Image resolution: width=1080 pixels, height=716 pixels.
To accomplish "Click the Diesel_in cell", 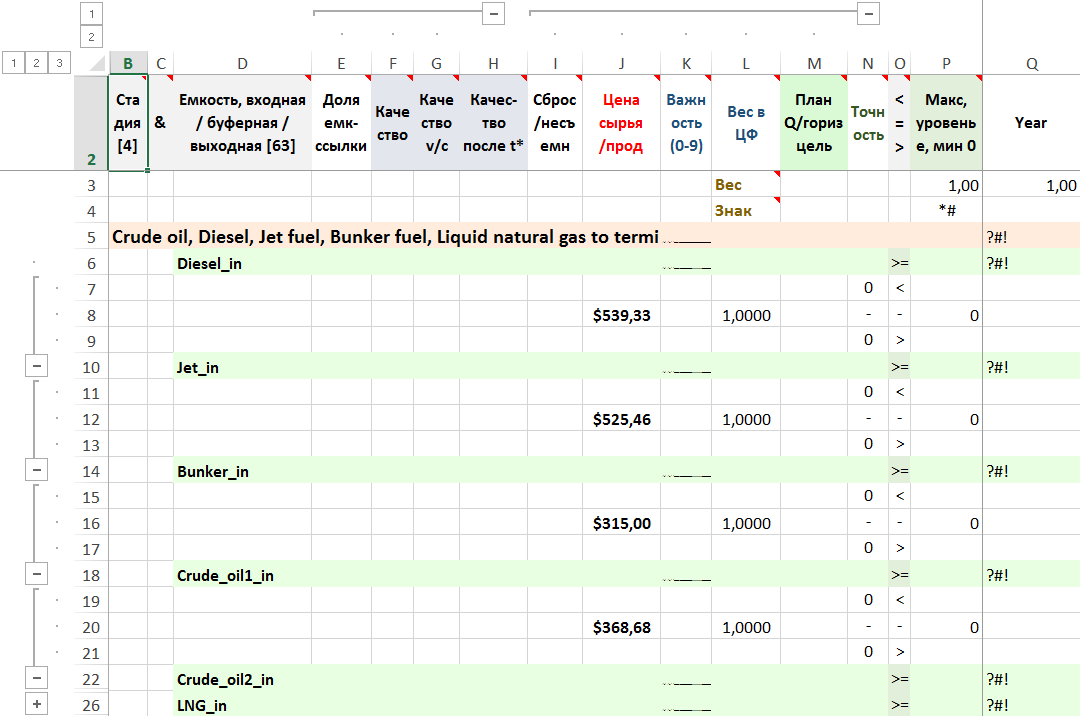I will 242,264.
